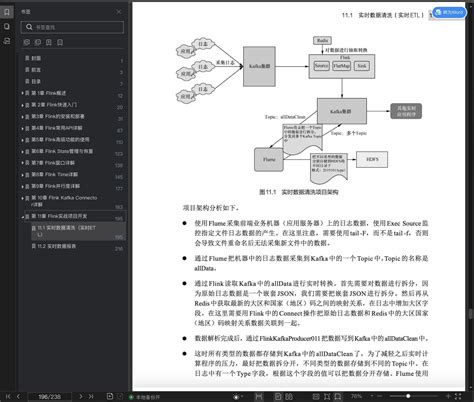
Task: Open the bookmarks panel in left sidebar
Action: click(7, 12)
